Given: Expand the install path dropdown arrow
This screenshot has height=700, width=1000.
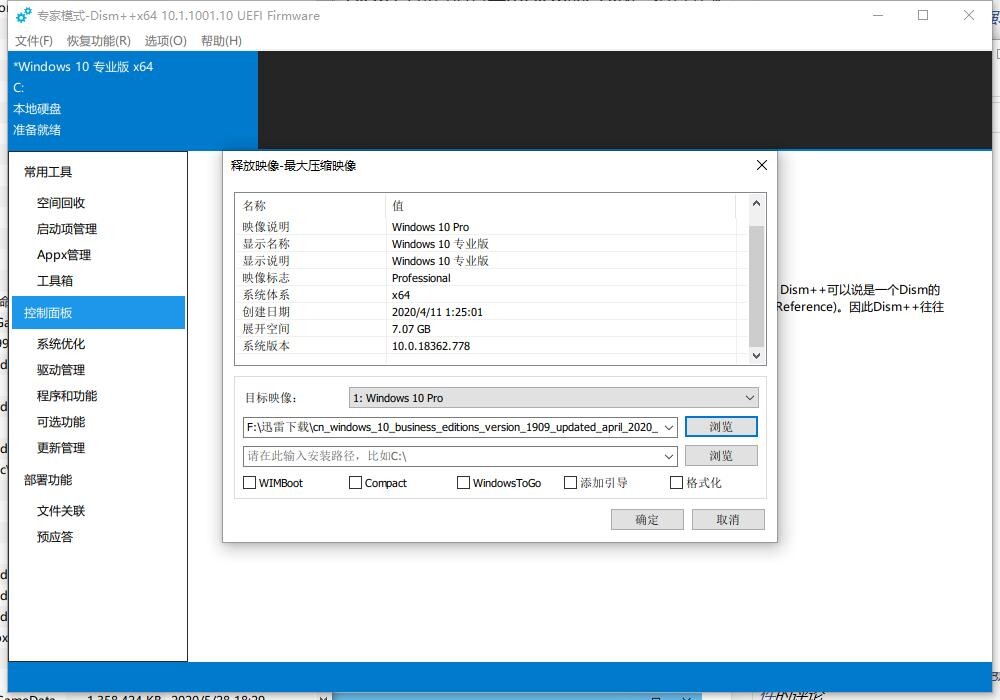Looking at the screenshot, I should [669, 456].
